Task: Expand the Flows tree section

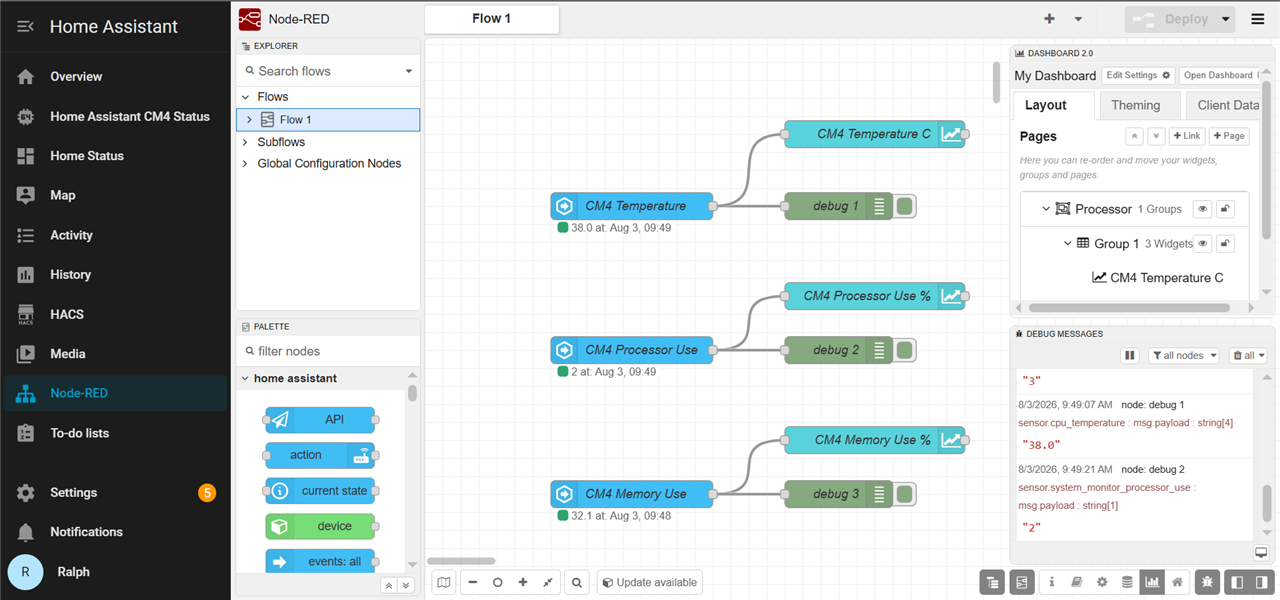Action: 245,97
